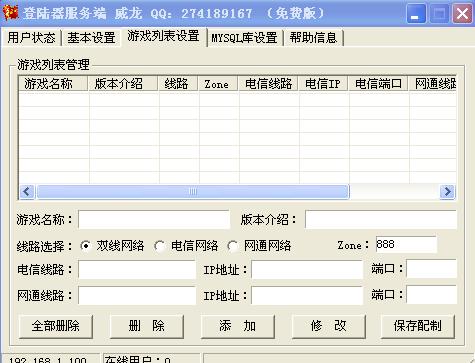
Task: Click the horizontal scrollbar thumb in list
Action: click(x=193, y=192)
